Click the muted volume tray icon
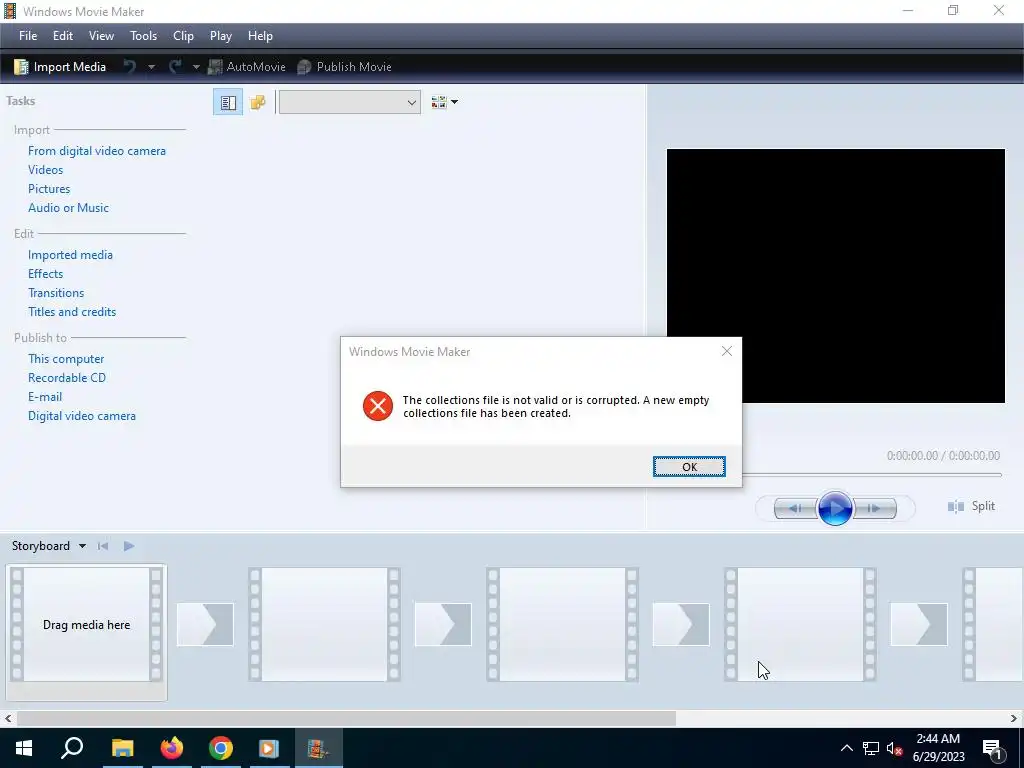Screen dimensions: 1024x768 [894, 748]
